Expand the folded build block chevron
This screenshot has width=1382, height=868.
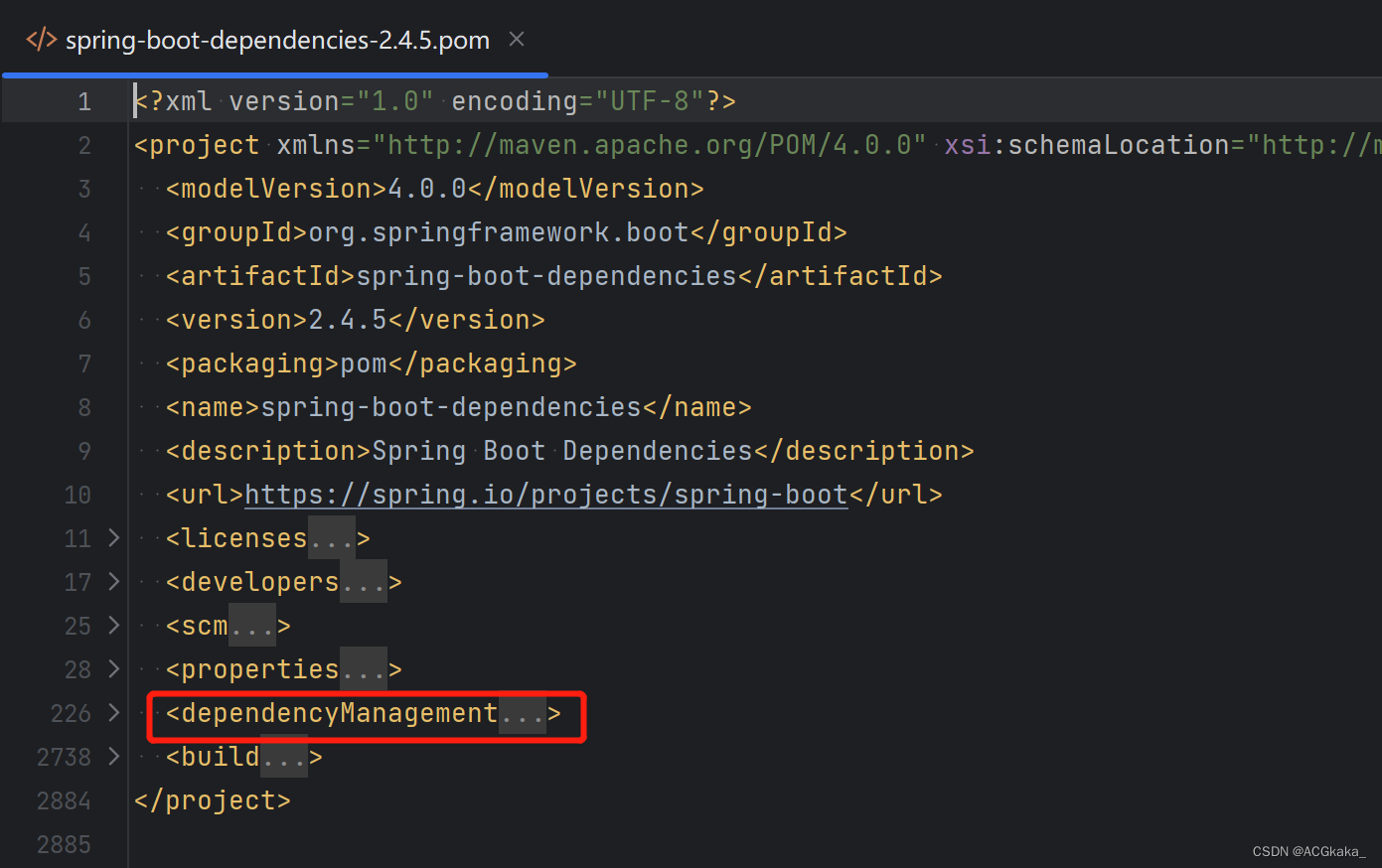pos(113,757)
